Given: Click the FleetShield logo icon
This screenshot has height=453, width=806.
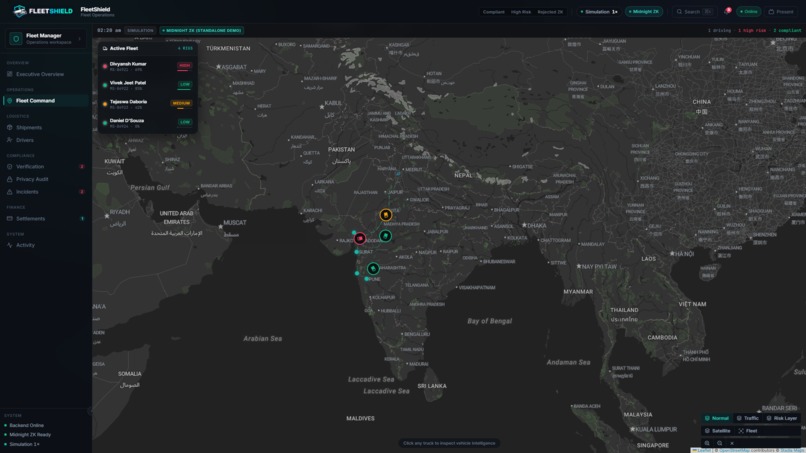Looking at the screenshot, I should coord(20,11).
